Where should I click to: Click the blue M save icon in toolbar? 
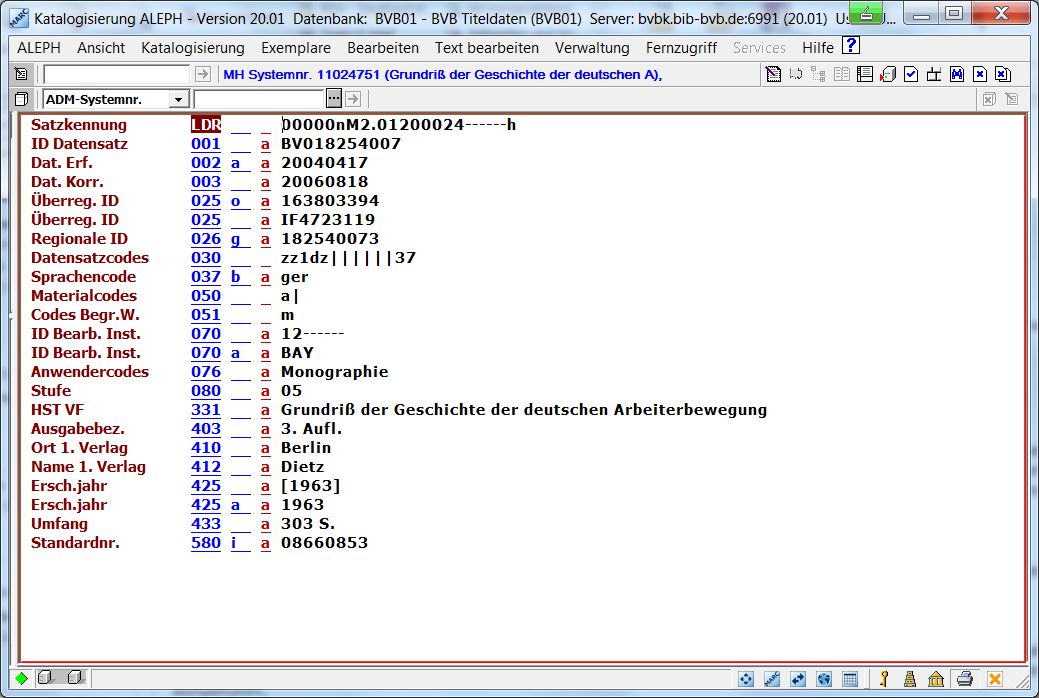pyautogui.click(x=956, y=74)
